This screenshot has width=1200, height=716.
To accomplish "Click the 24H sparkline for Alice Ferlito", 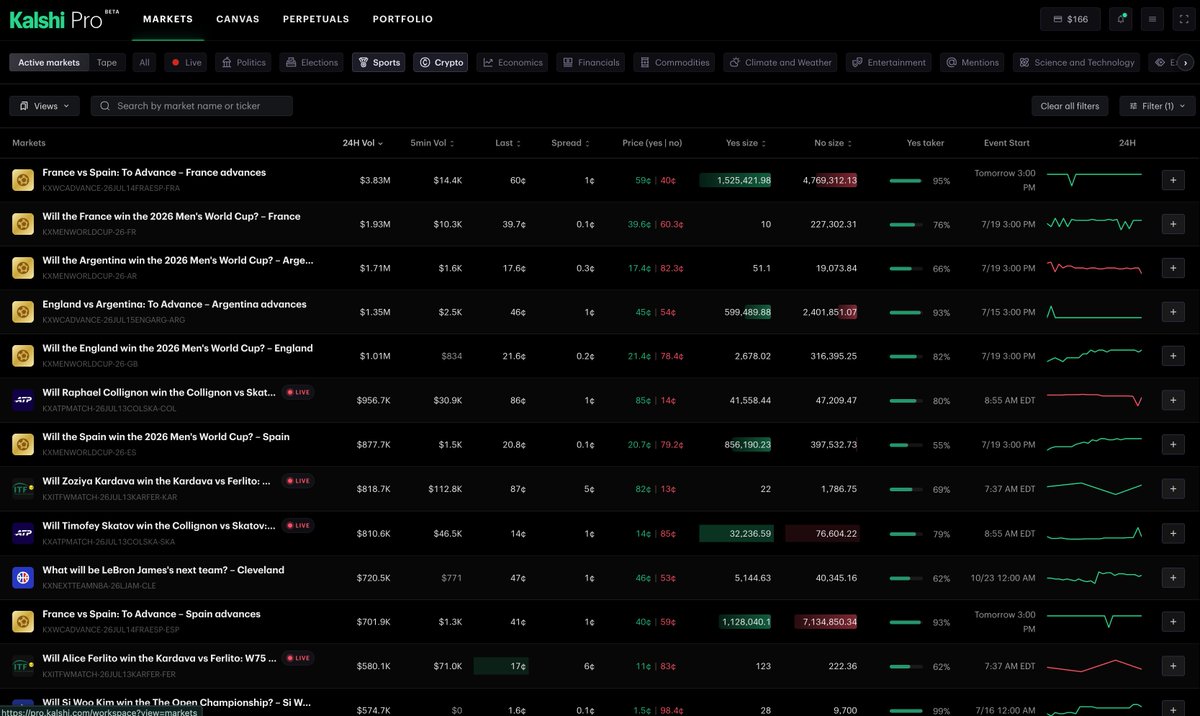I will 1094,665.
